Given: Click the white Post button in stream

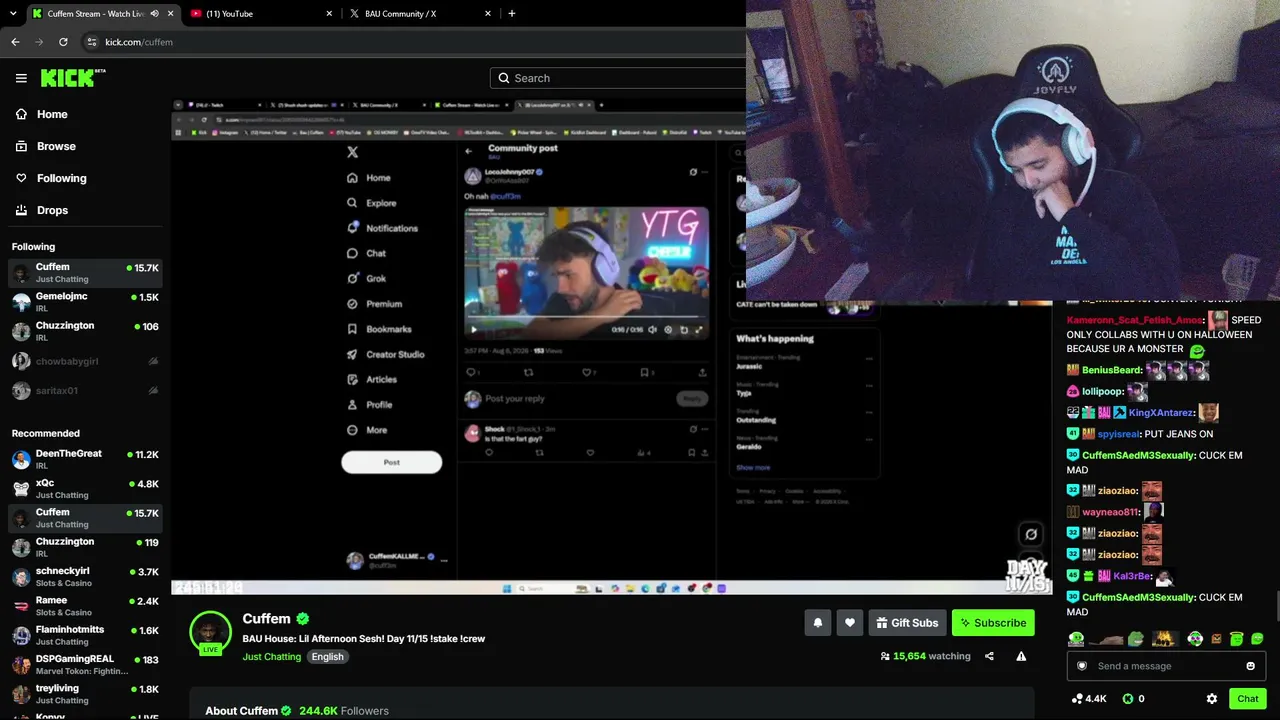Looking at the screenshot, I should tap(392, 462).
